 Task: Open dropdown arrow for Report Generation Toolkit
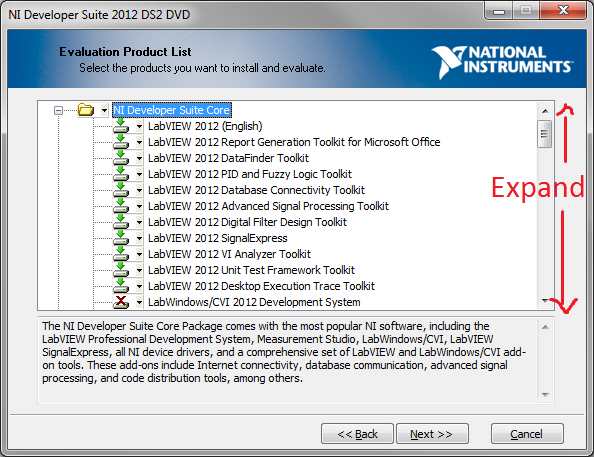click(139, 142)
